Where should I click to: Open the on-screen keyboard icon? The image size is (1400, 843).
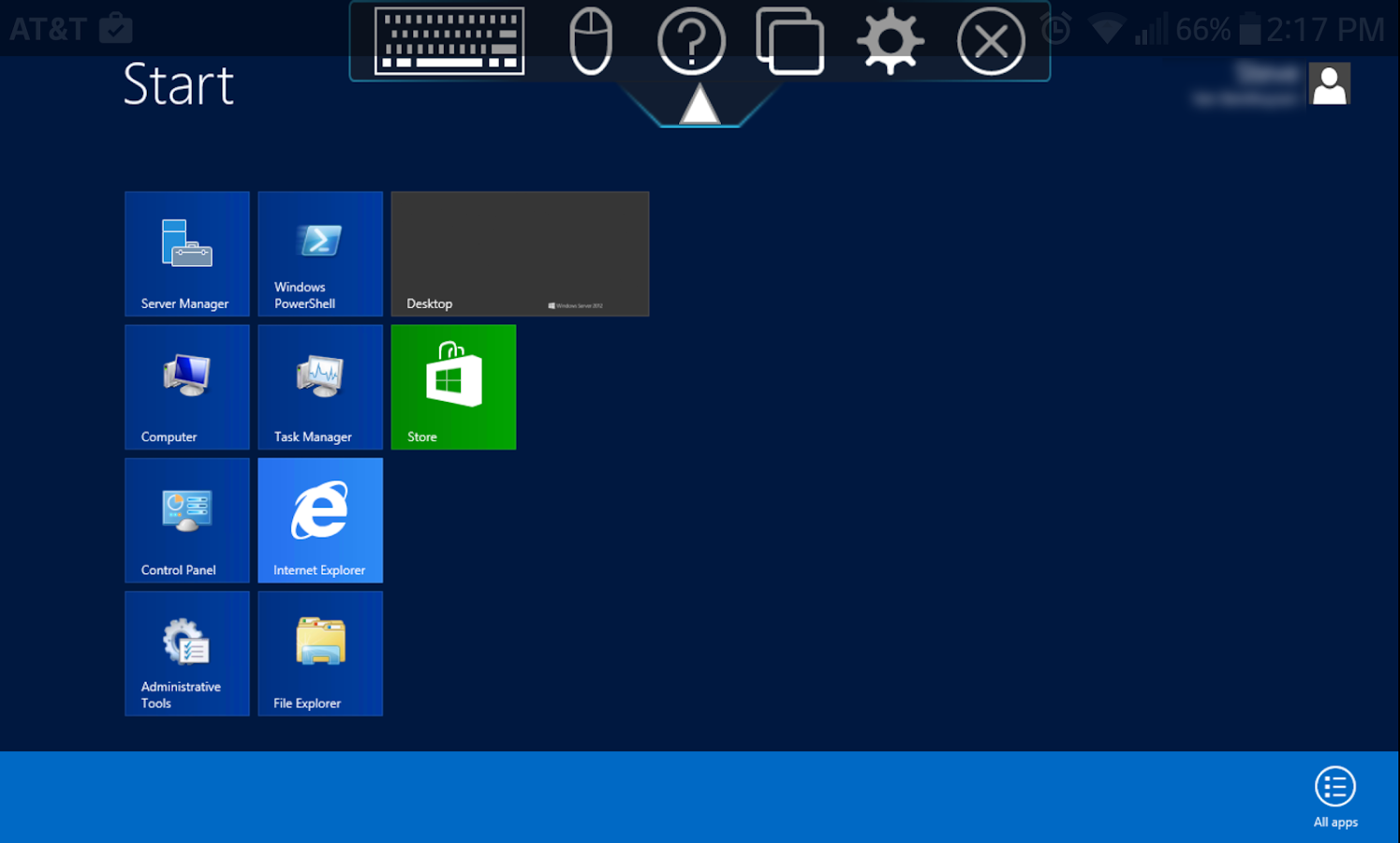point(449,40)
